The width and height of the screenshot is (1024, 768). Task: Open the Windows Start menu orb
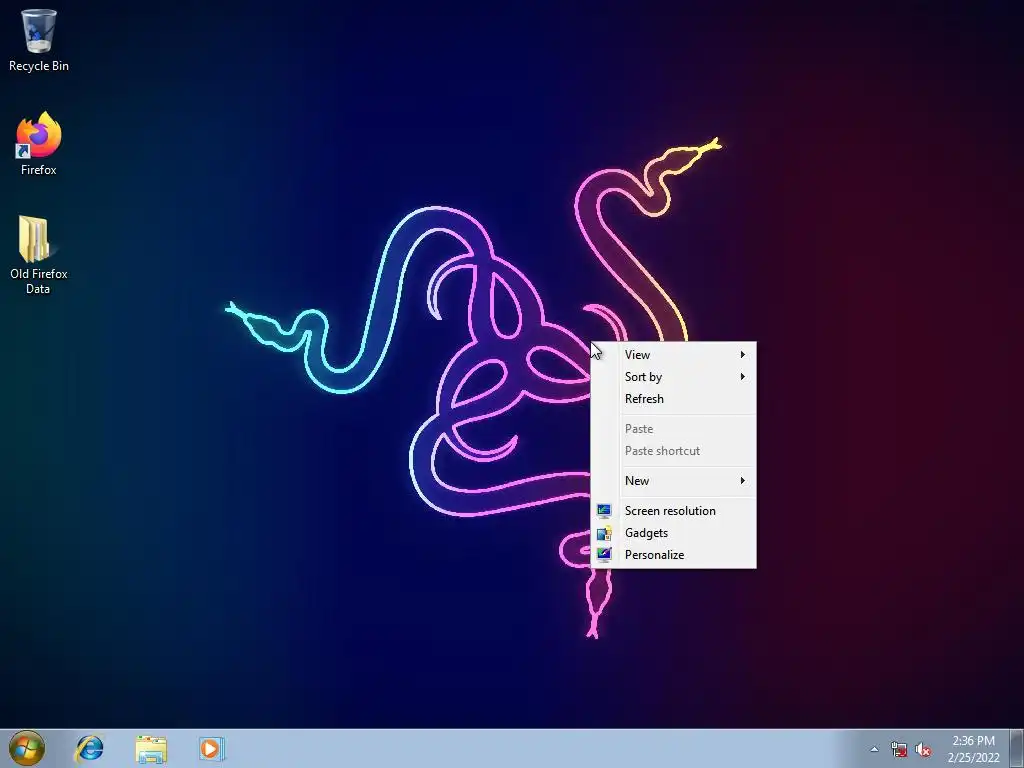[27, 748]
